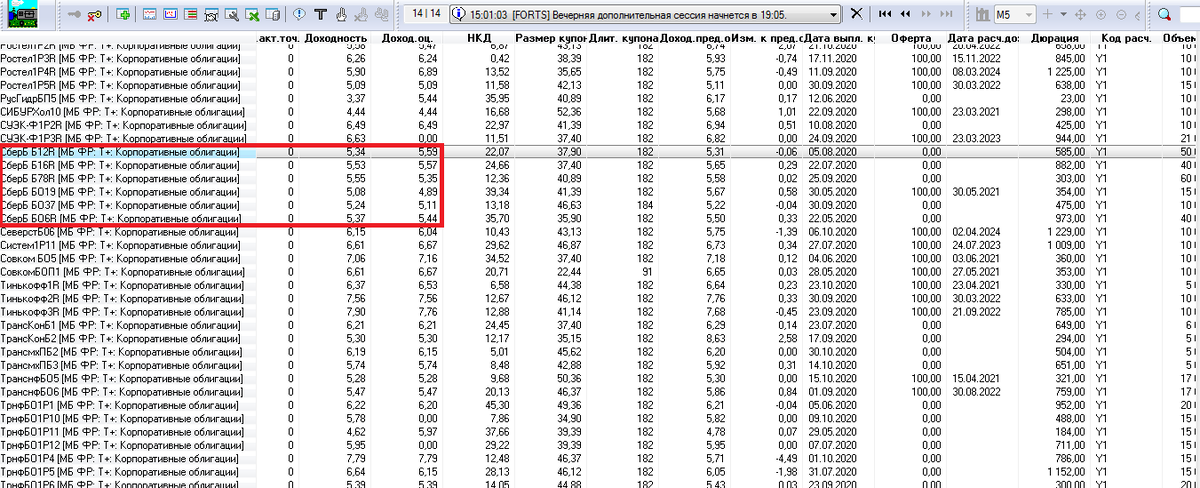Select the СовкомБОП1 bond row

pyautogui.click(x=600, y=272)
